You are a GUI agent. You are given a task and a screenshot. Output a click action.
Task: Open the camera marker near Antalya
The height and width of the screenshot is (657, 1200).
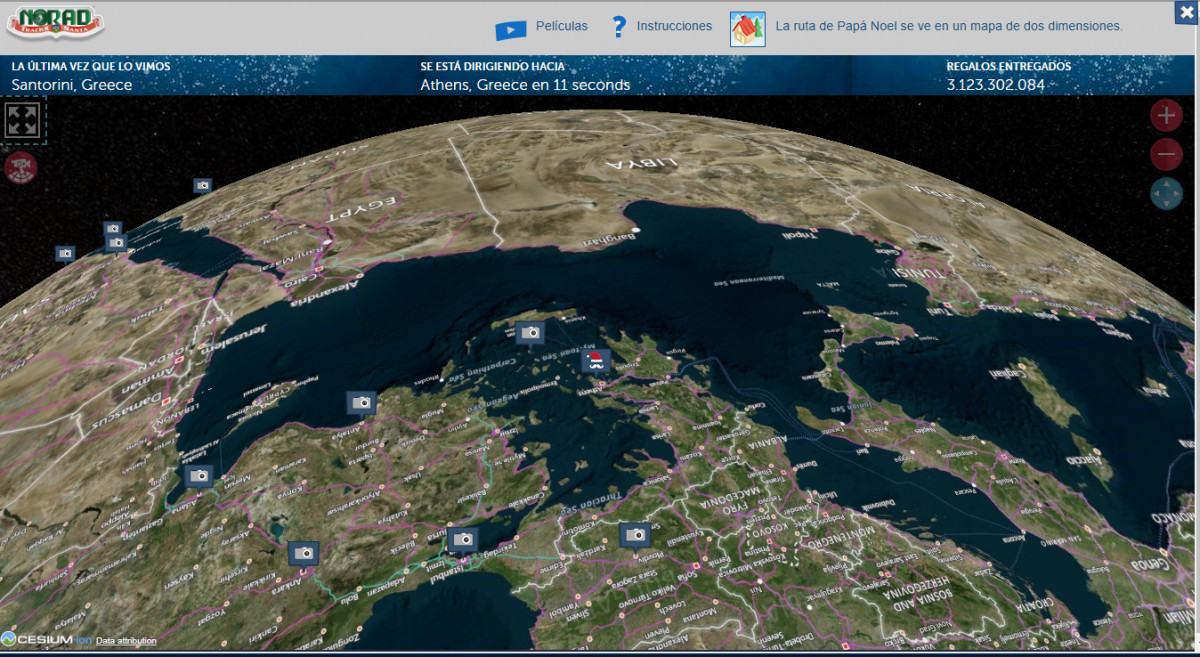pos(361,402)
